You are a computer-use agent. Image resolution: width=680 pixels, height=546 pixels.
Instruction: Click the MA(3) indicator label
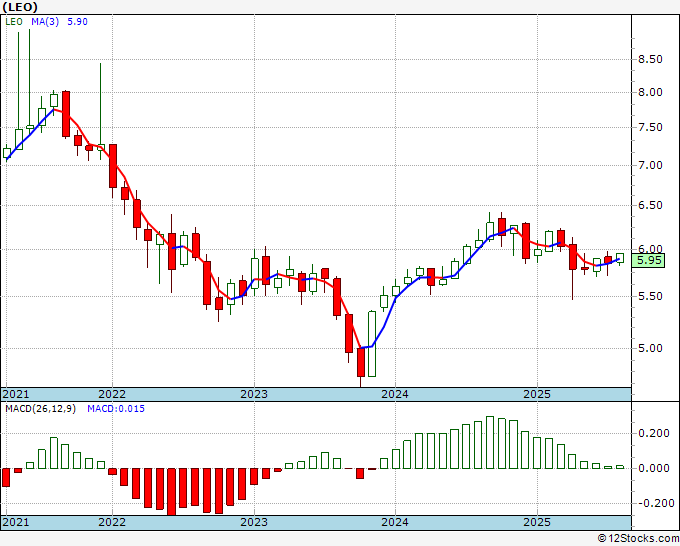click(45, 22)
